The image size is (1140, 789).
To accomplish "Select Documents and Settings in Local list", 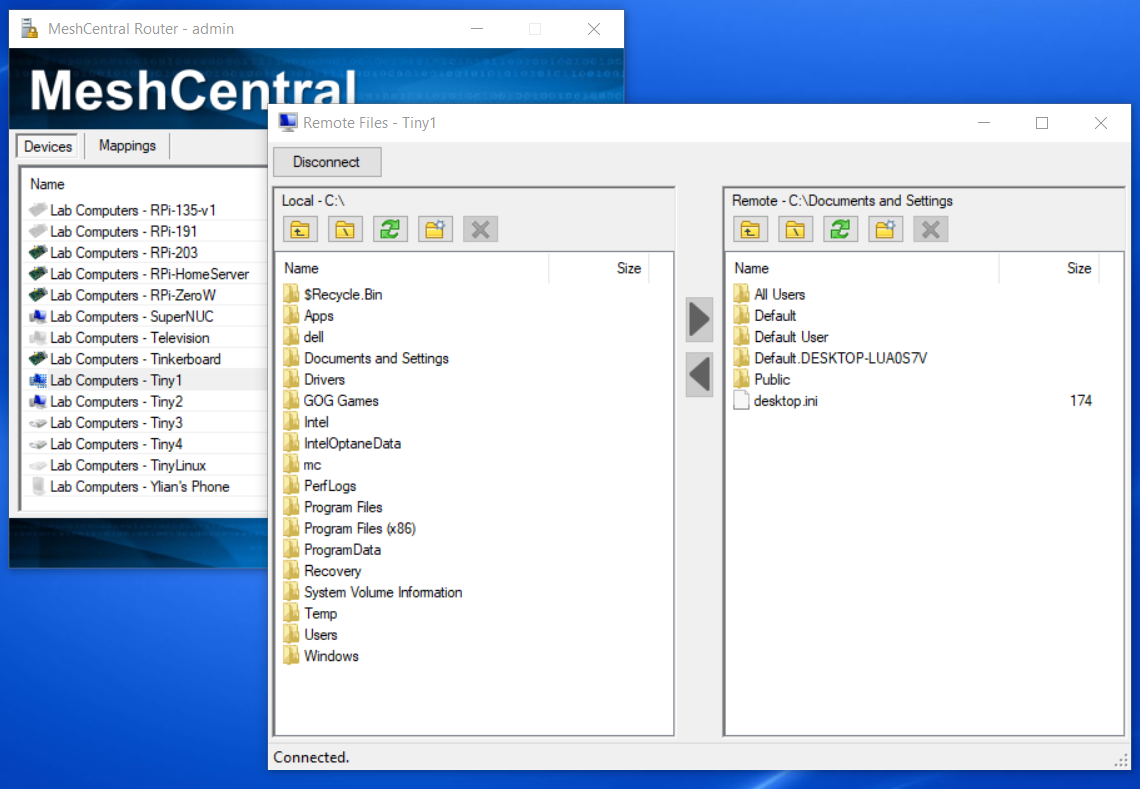I will 366,359.
